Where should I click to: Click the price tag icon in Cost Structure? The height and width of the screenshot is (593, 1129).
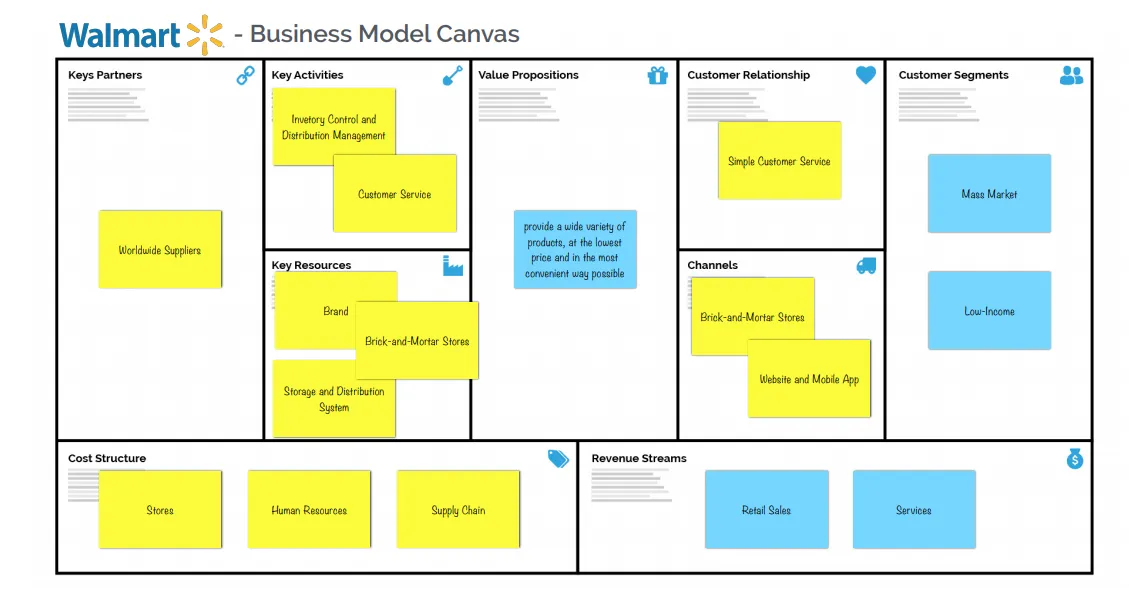coord(558,458)
